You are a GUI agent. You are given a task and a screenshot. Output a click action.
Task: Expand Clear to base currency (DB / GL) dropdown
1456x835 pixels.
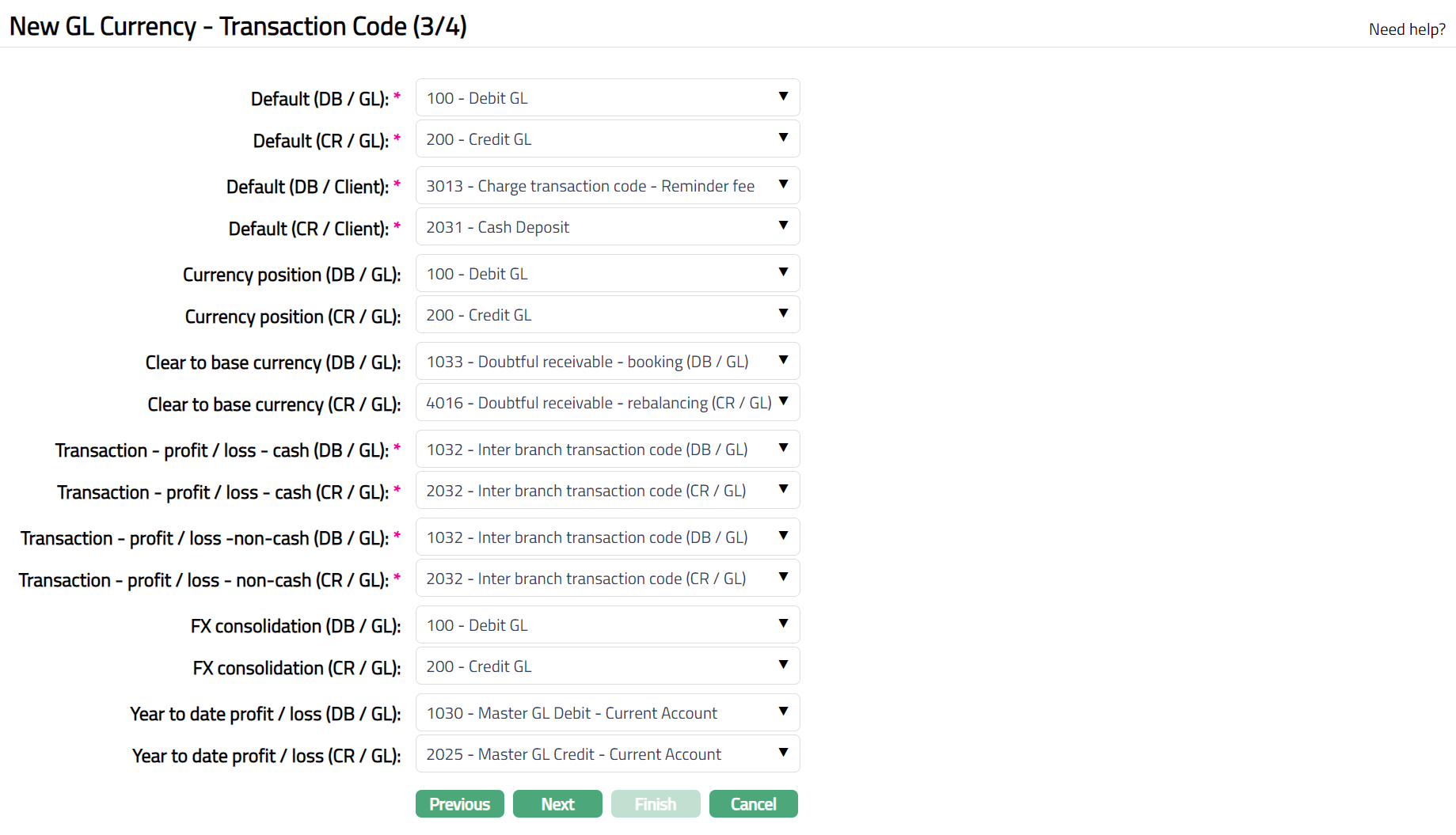pos(607,362)
